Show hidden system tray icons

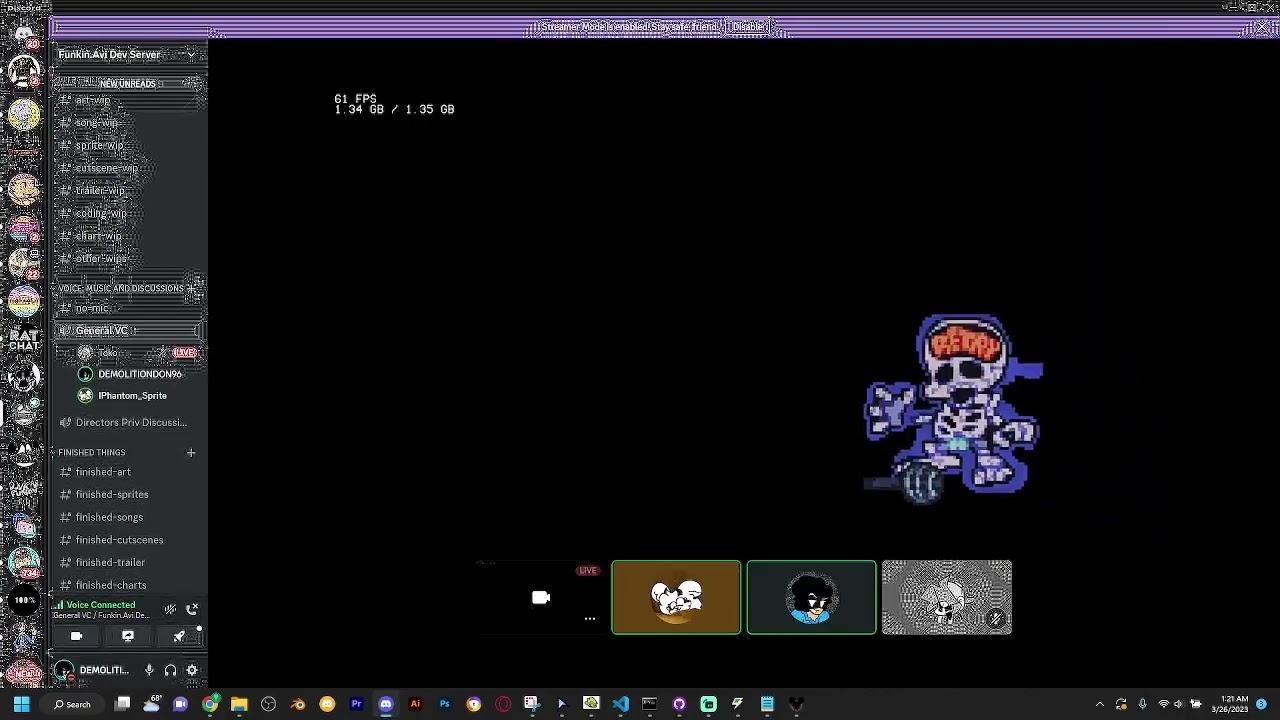coord(1100,705)
